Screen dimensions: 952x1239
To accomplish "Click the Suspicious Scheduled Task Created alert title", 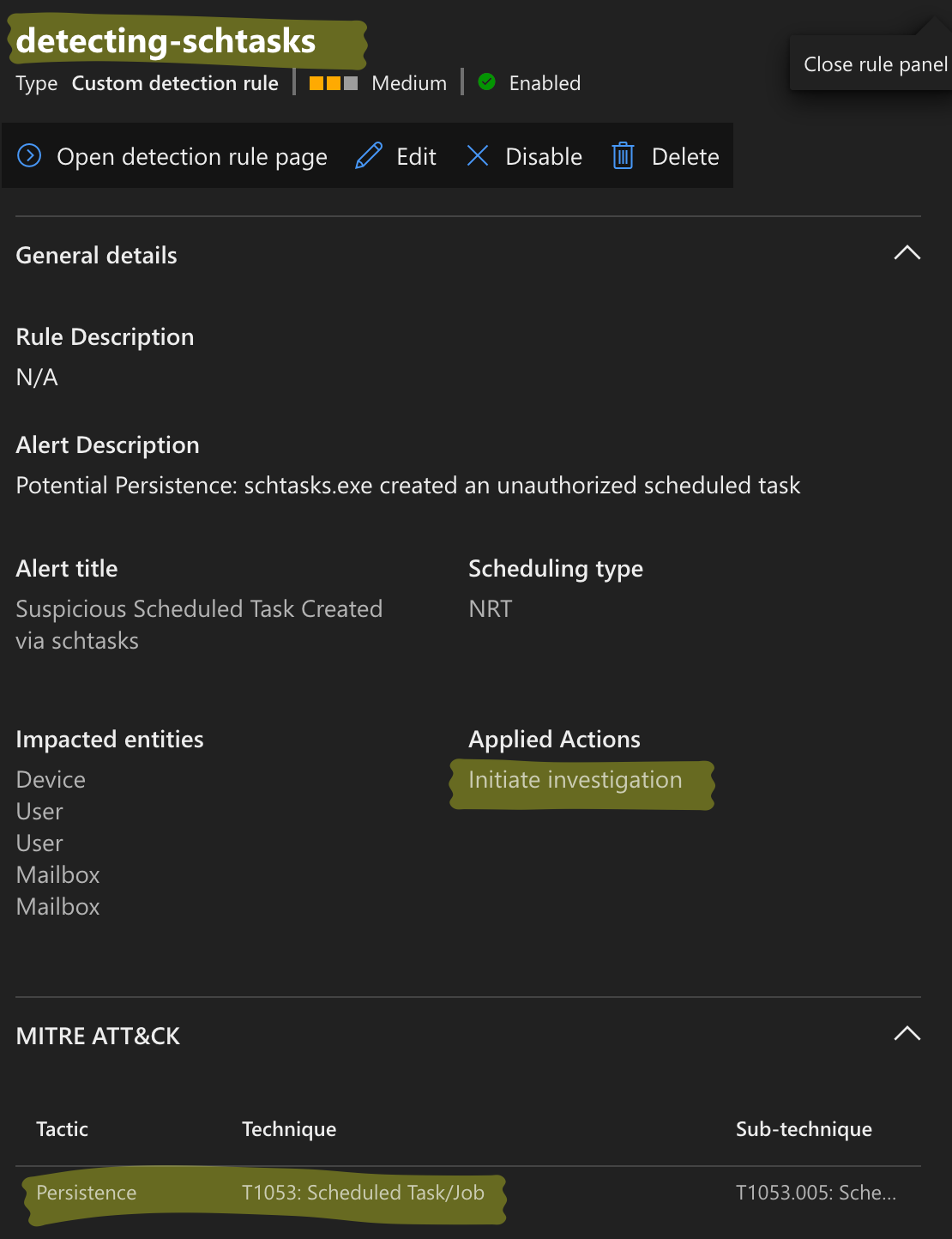I will coord(199,625).
